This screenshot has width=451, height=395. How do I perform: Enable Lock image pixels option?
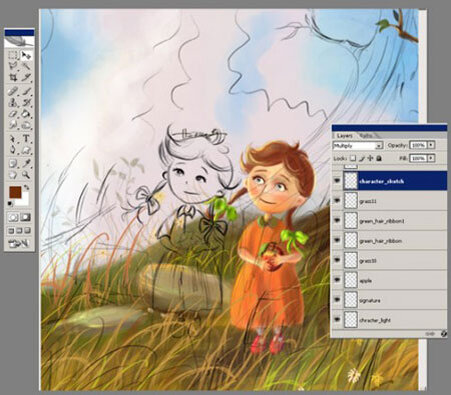coord(361,158)
